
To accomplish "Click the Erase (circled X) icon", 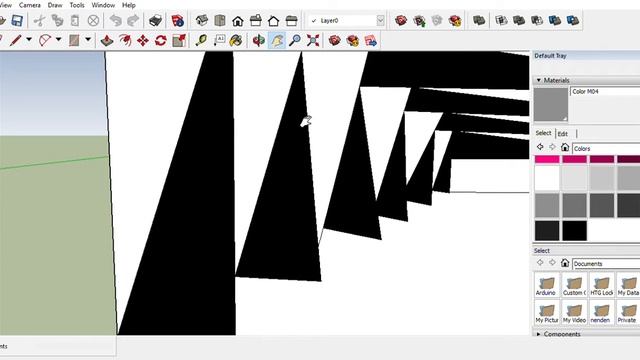I will (x=93, y=20).
